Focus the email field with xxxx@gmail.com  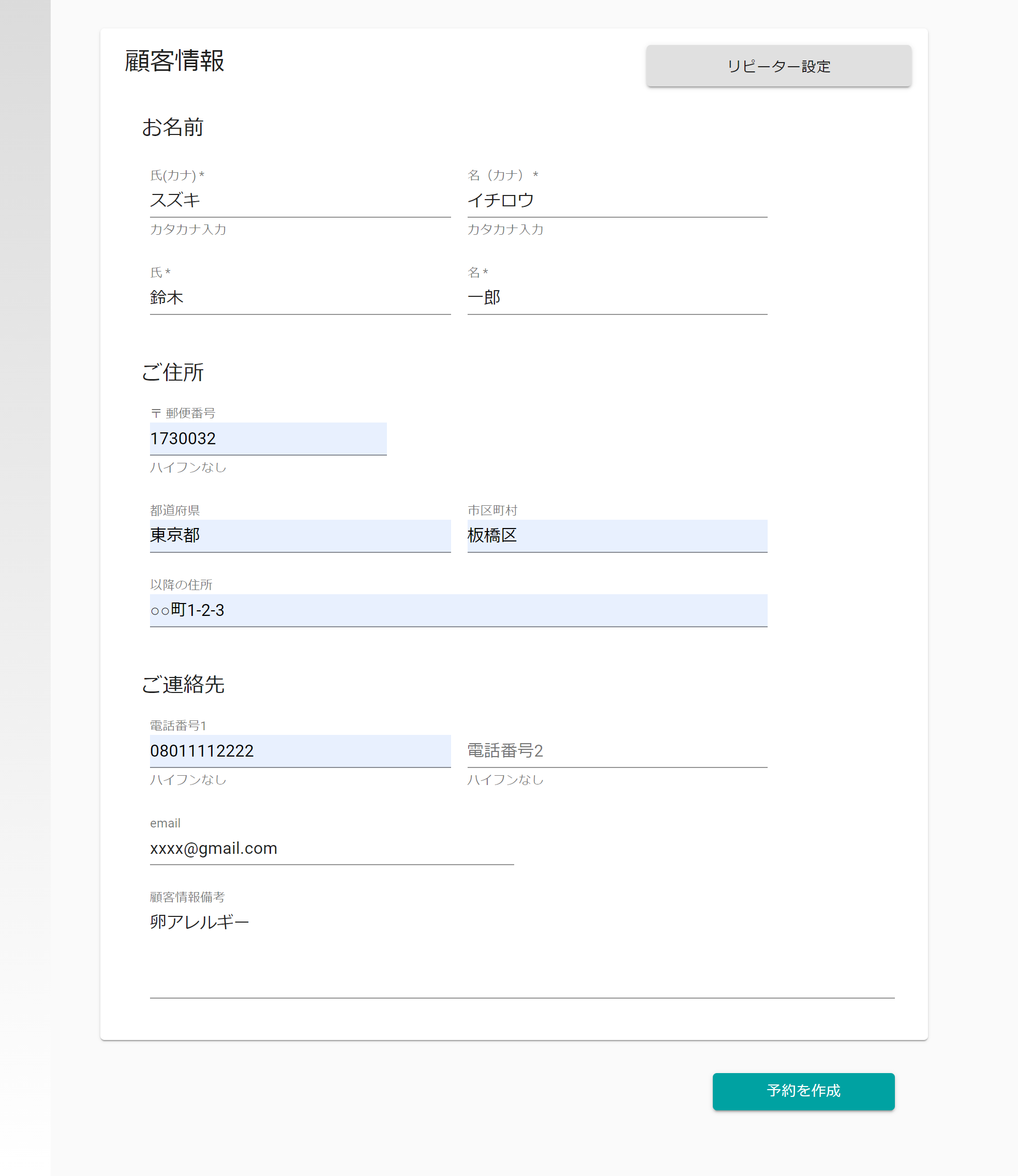(332, 848)
